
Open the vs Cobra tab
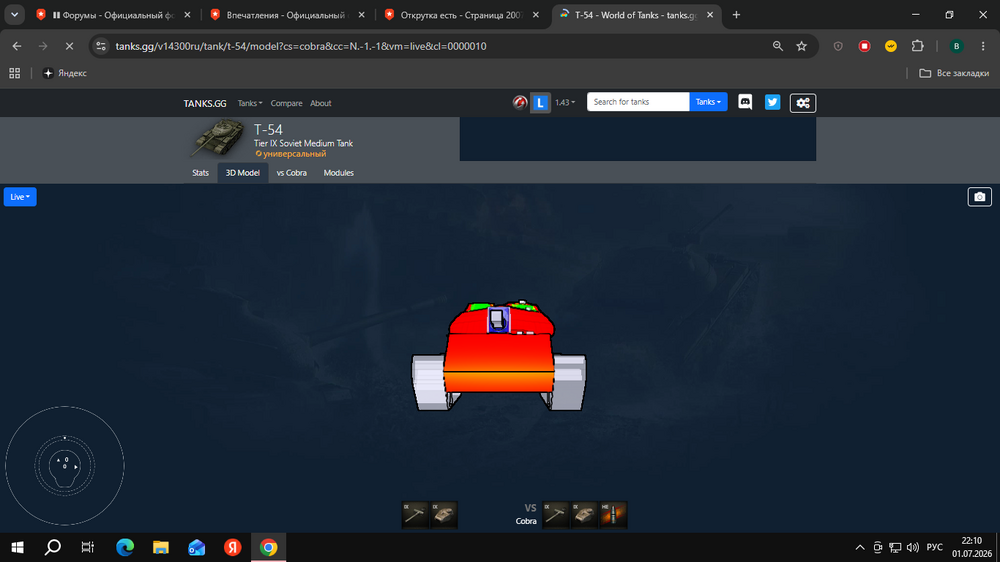(291, 173)
